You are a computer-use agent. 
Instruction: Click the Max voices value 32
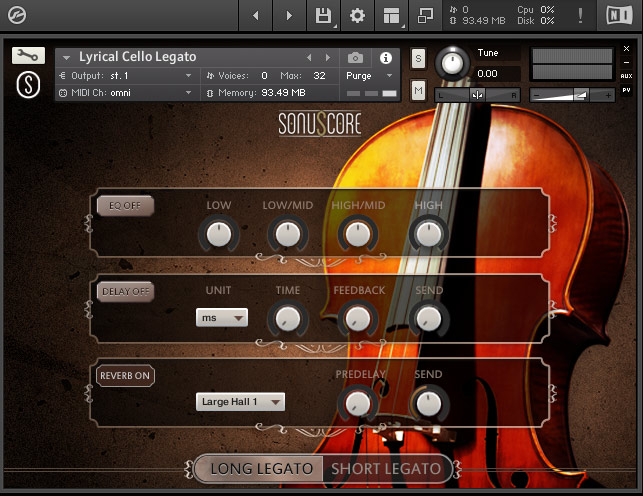click(319, 76)
